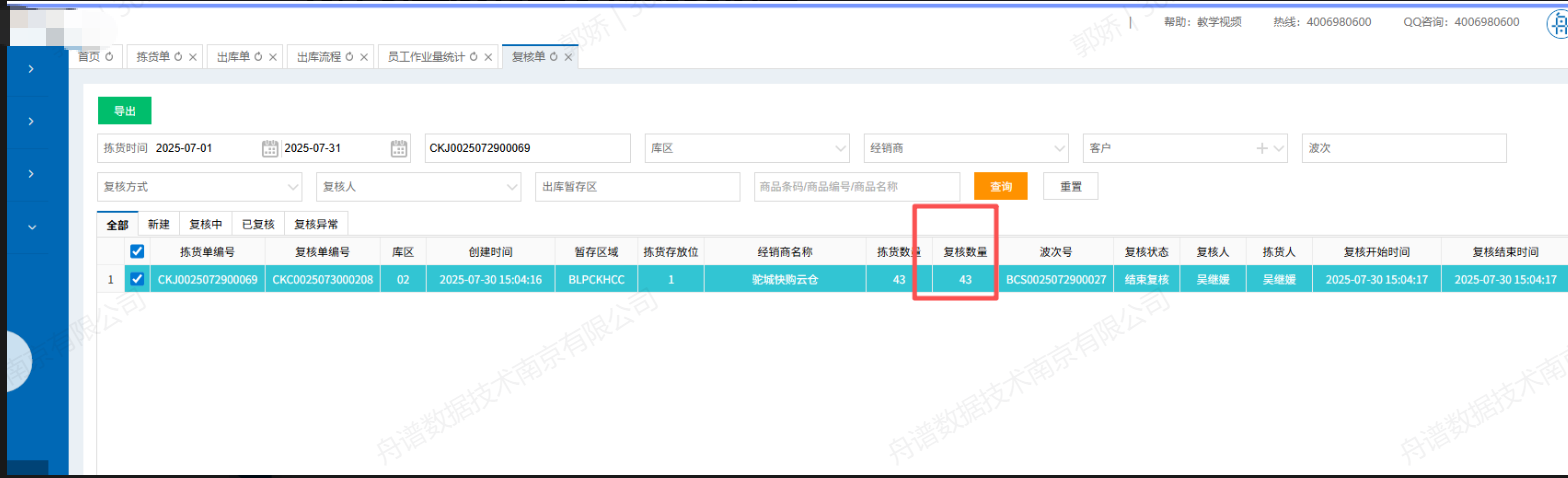
Task: Click the orange 查询 button
Action: pyautogui.click(x=1000, y=187)
